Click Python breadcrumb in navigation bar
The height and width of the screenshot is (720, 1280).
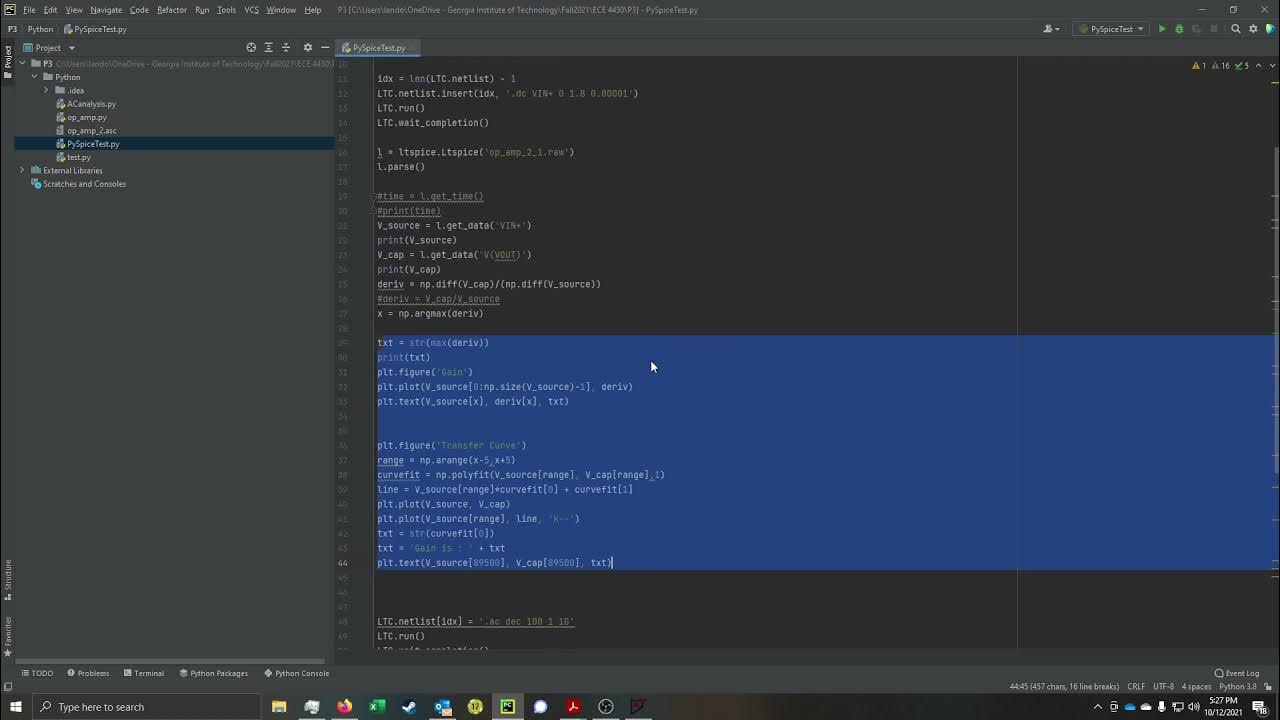(x=40, y=29)
